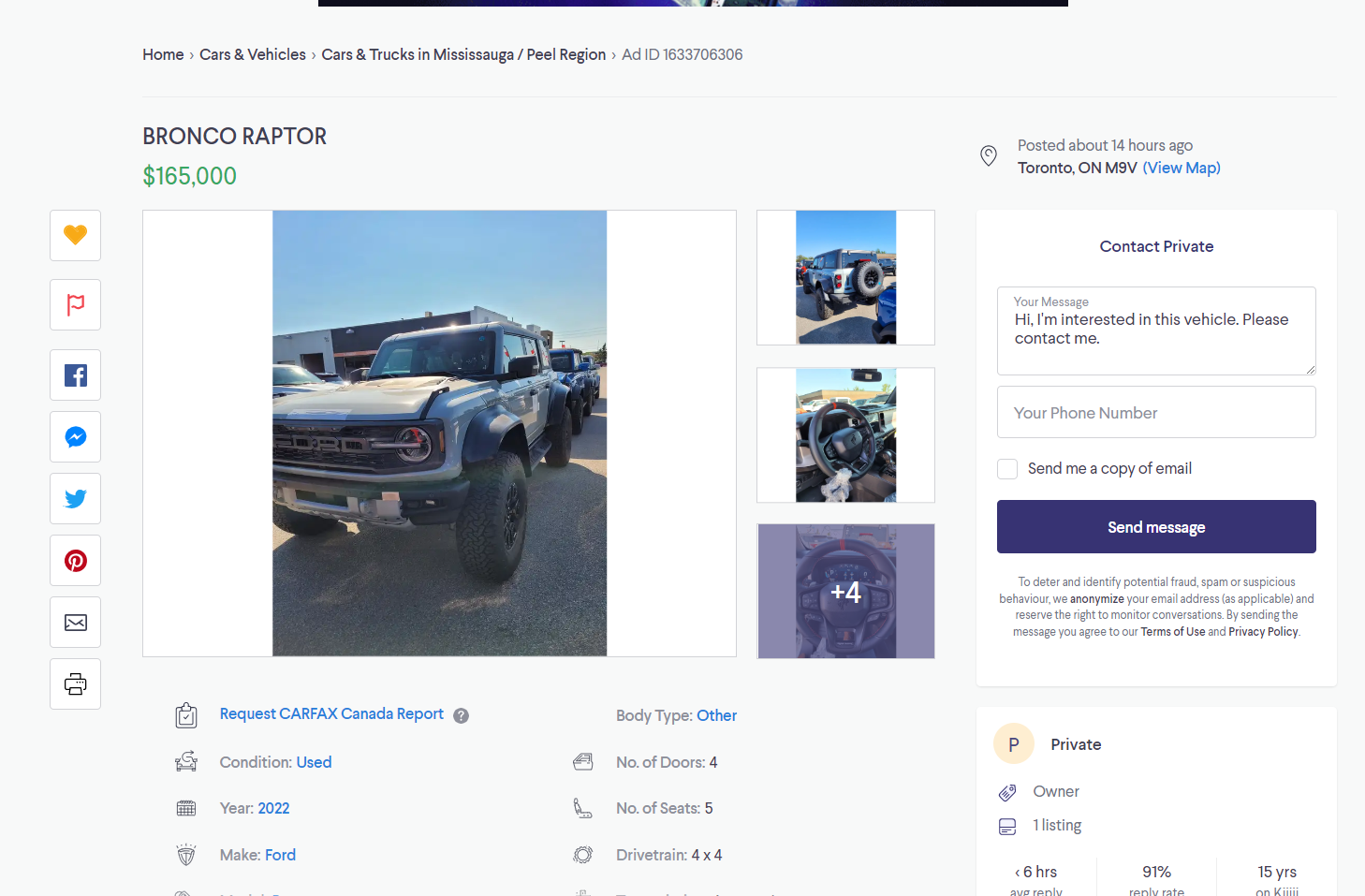Open the anonymize link
Viewport: 1365px width, 896px height.
pos(1096,599)
